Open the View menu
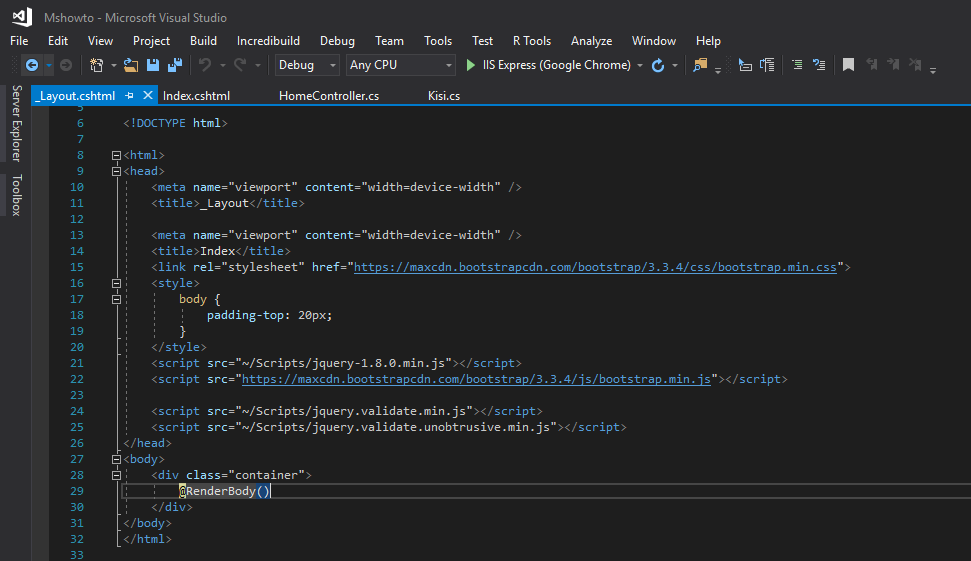Image resolution: width=971 pixels, height=561 pixels. pos(100,41)
